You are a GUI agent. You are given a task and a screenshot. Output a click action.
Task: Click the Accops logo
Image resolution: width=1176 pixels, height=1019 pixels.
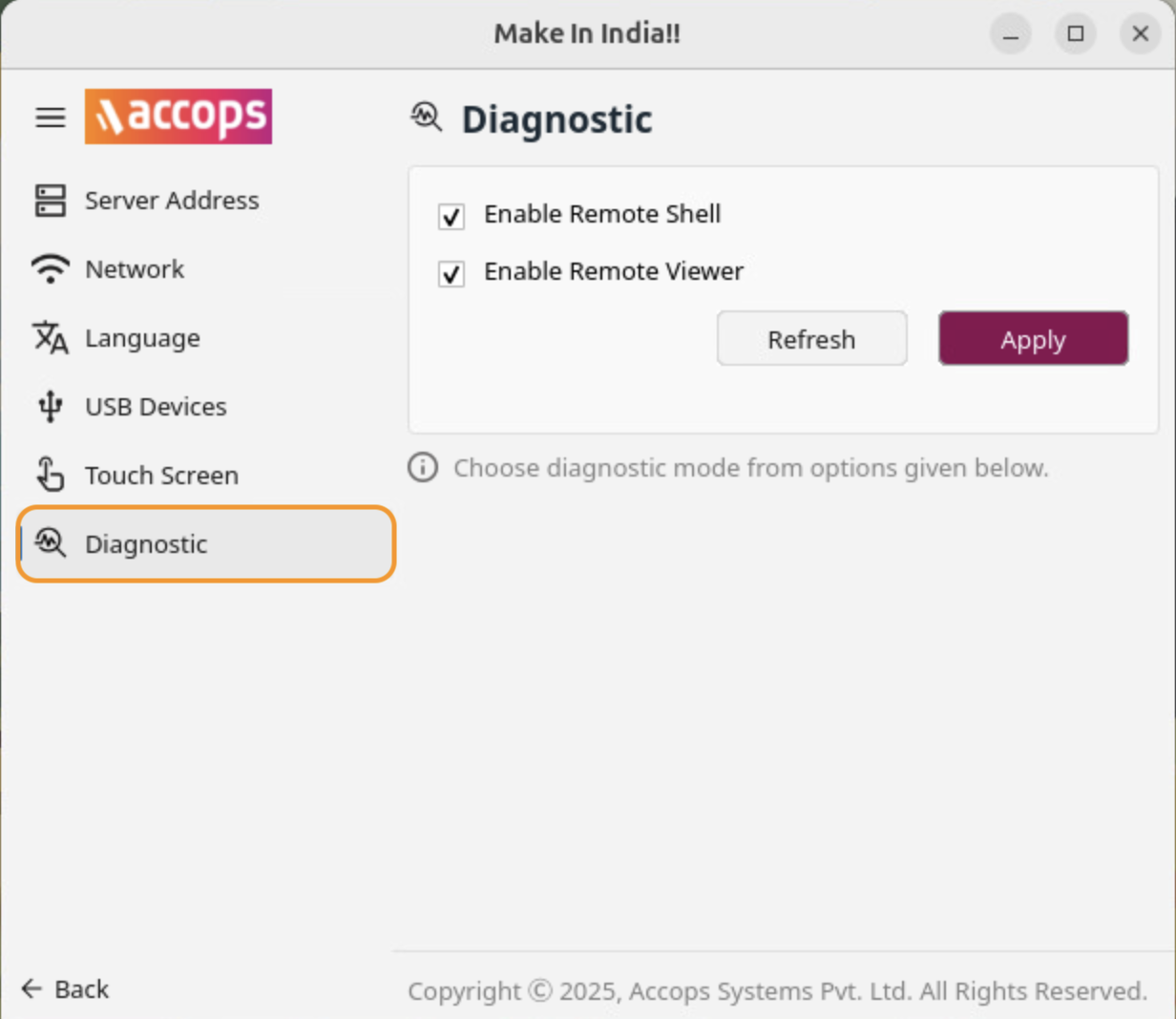(x=178, y=117)
